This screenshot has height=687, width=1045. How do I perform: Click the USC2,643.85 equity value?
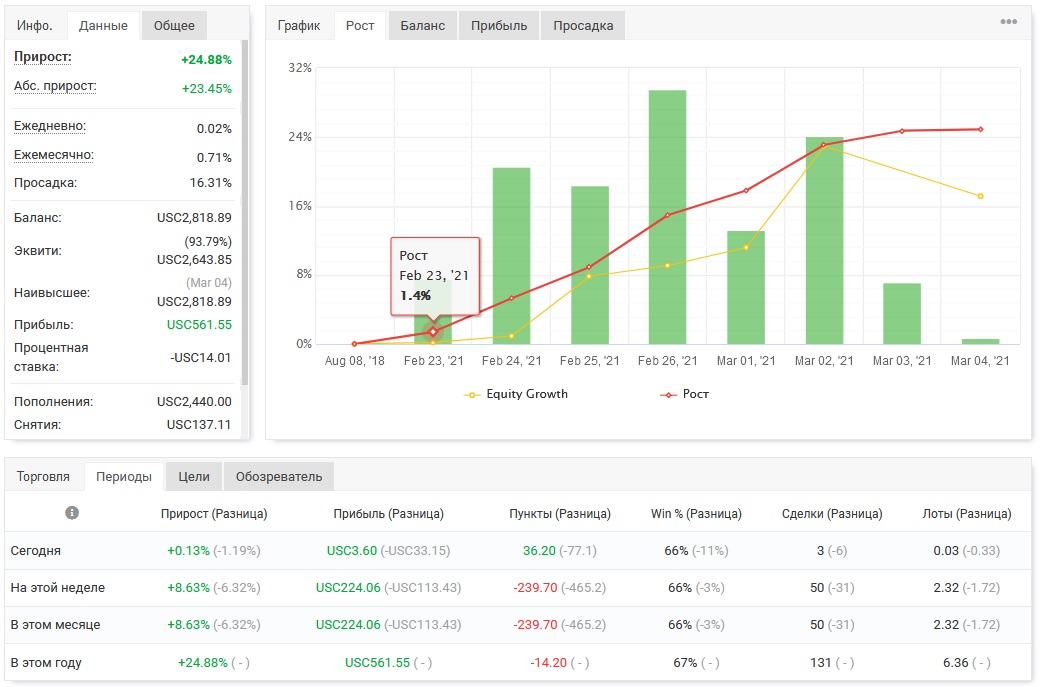pyautogui.click(x=195, y=259)
